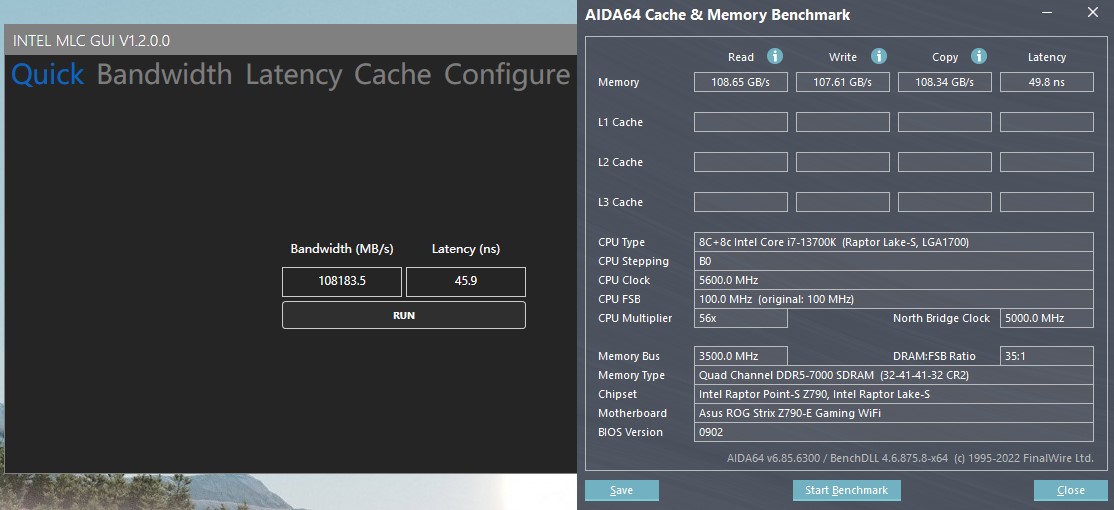Image resolution: width=1114 pixels, height=510 pixels.
Task: Click CPU Type i7-13700K value
Action: tap(894, 242)
